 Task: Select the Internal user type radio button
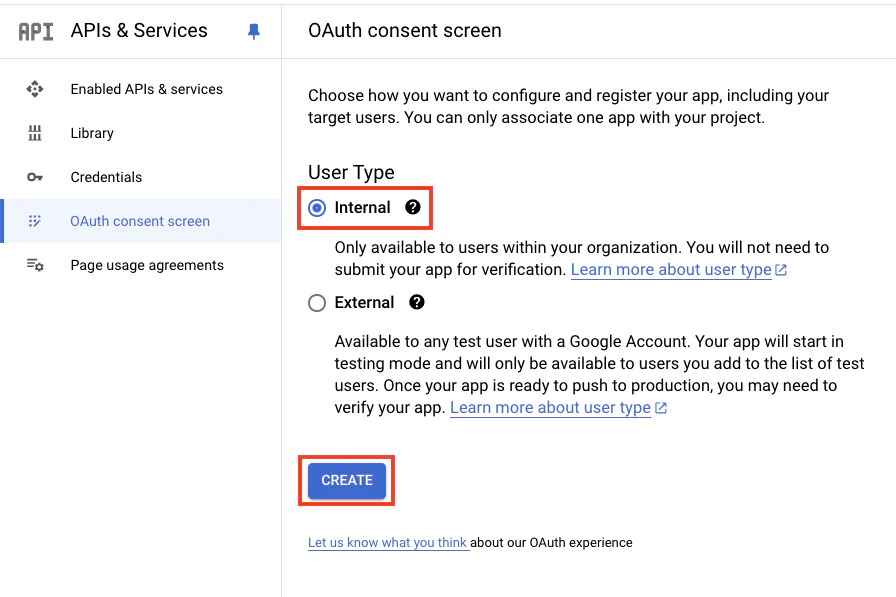click(x=317, y=207)
